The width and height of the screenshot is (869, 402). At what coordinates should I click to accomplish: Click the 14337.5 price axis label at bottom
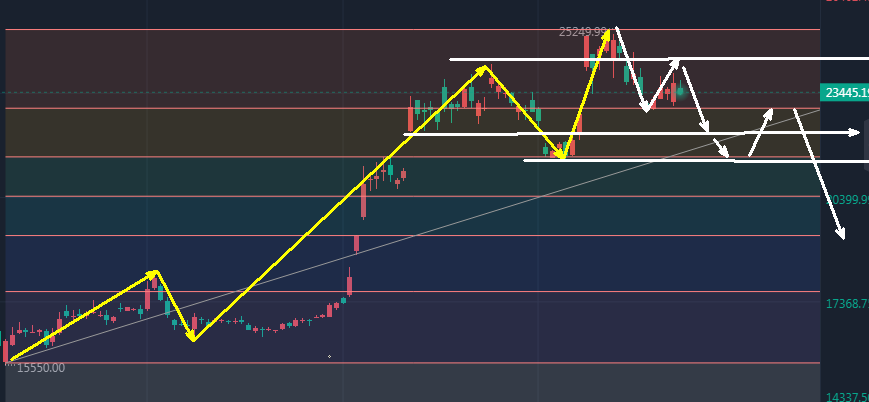click(x=847, y=397)
